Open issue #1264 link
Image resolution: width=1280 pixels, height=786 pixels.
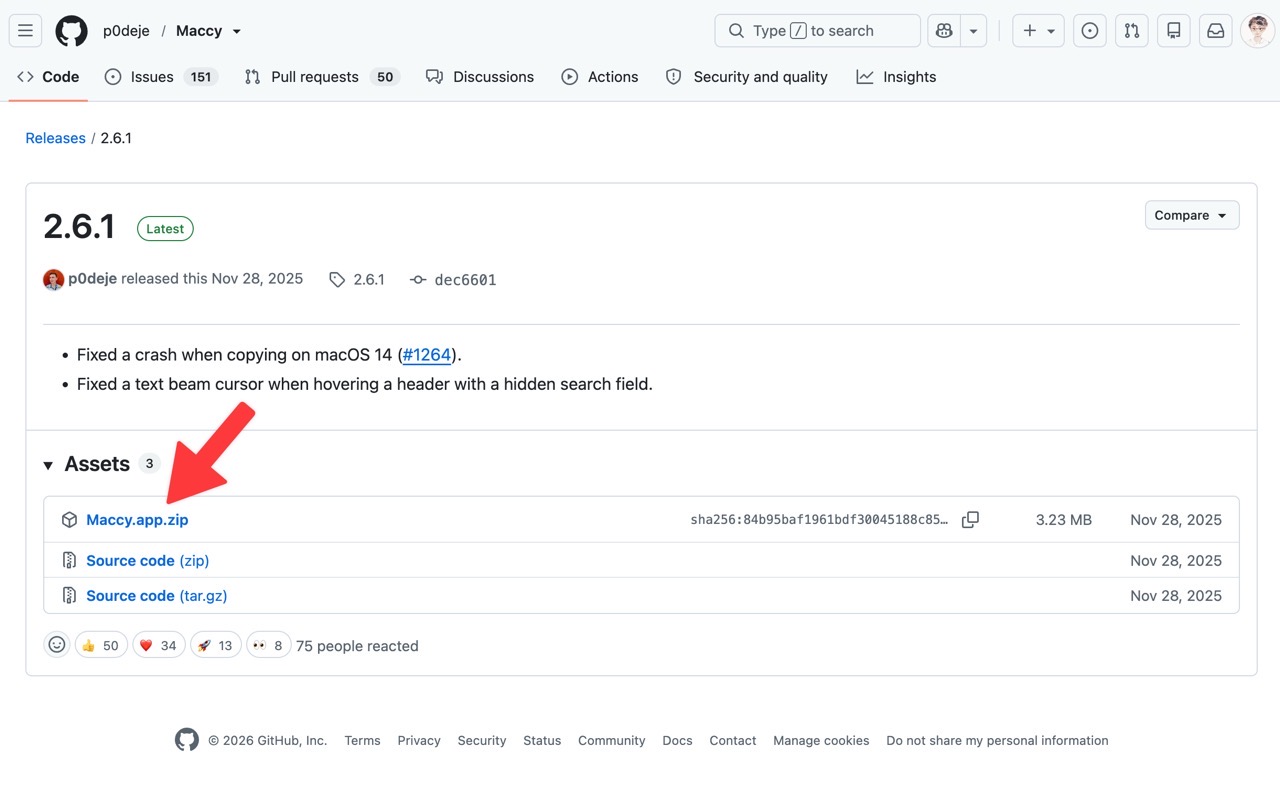(x=427, y=355)
